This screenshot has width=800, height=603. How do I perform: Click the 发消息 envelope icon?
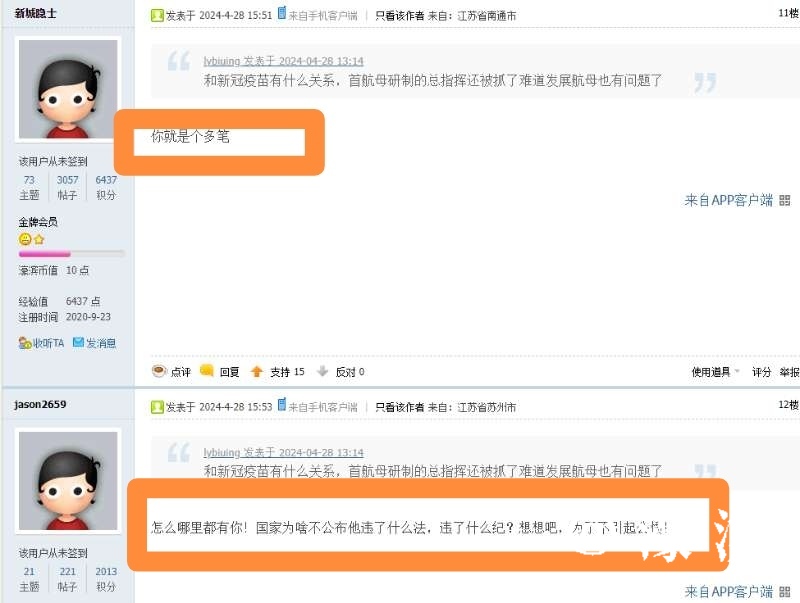(78, 342)
